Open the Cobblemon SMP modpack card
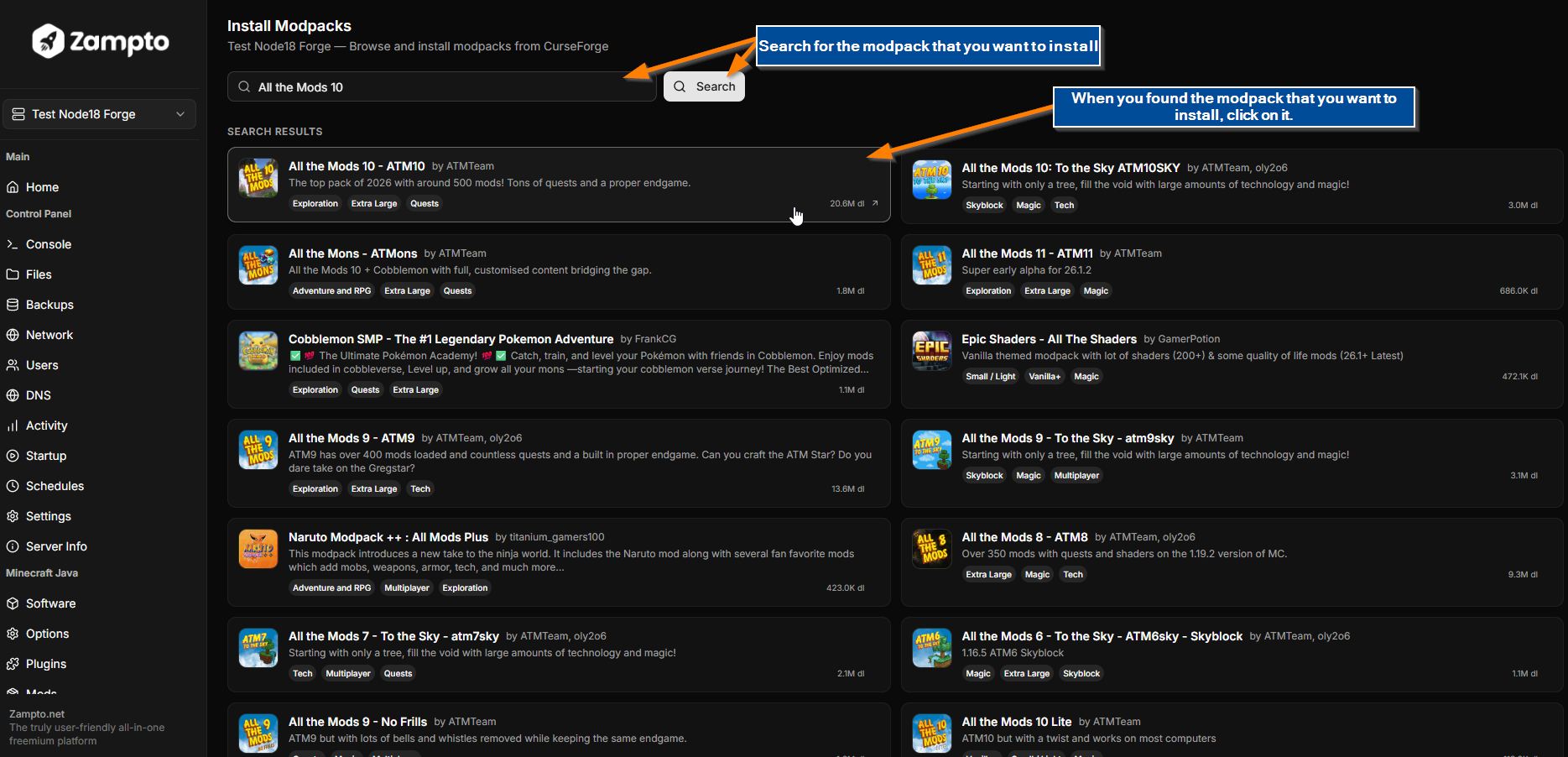This screenshot has width=1568, height=757. tap(559, 364)
